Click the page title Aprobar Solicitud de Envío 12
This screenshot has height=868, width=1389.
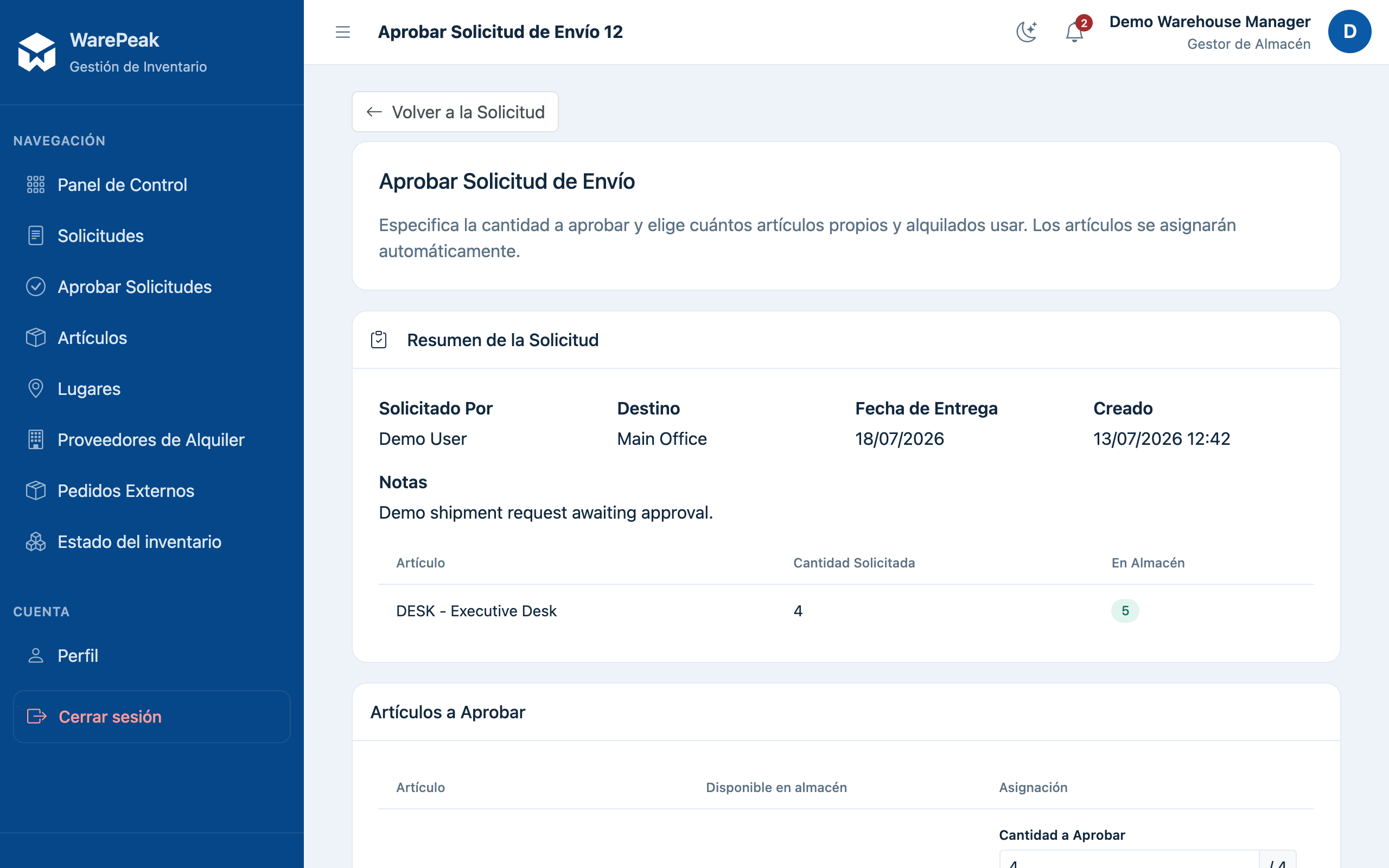[x=500, y=32]
